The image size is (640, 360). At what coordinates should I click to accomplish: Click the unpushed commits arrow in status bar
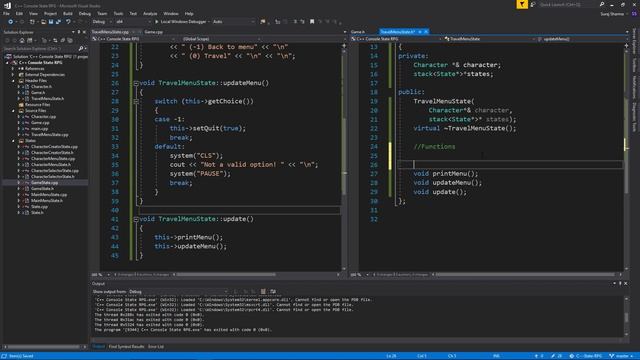[x=539, y=356]
